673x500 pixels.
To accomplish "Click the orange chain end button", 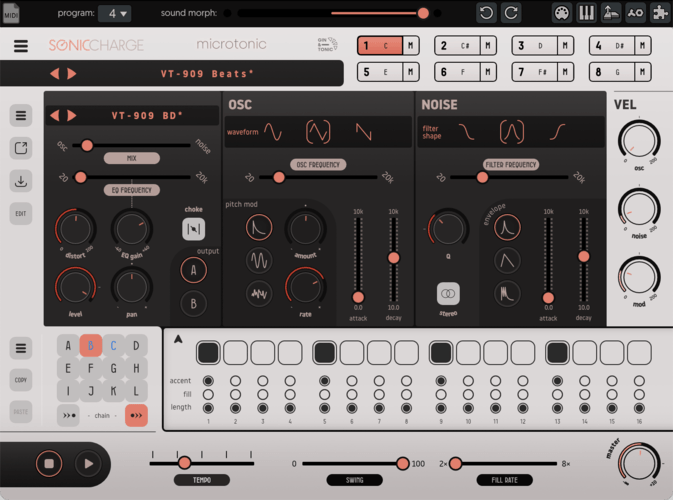I will (136, 415).
